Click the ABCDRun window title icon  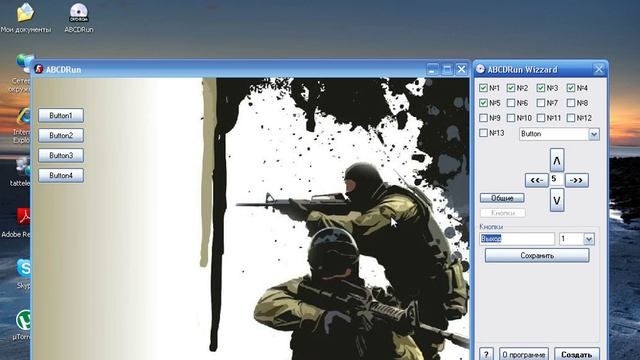coord(39,69)
